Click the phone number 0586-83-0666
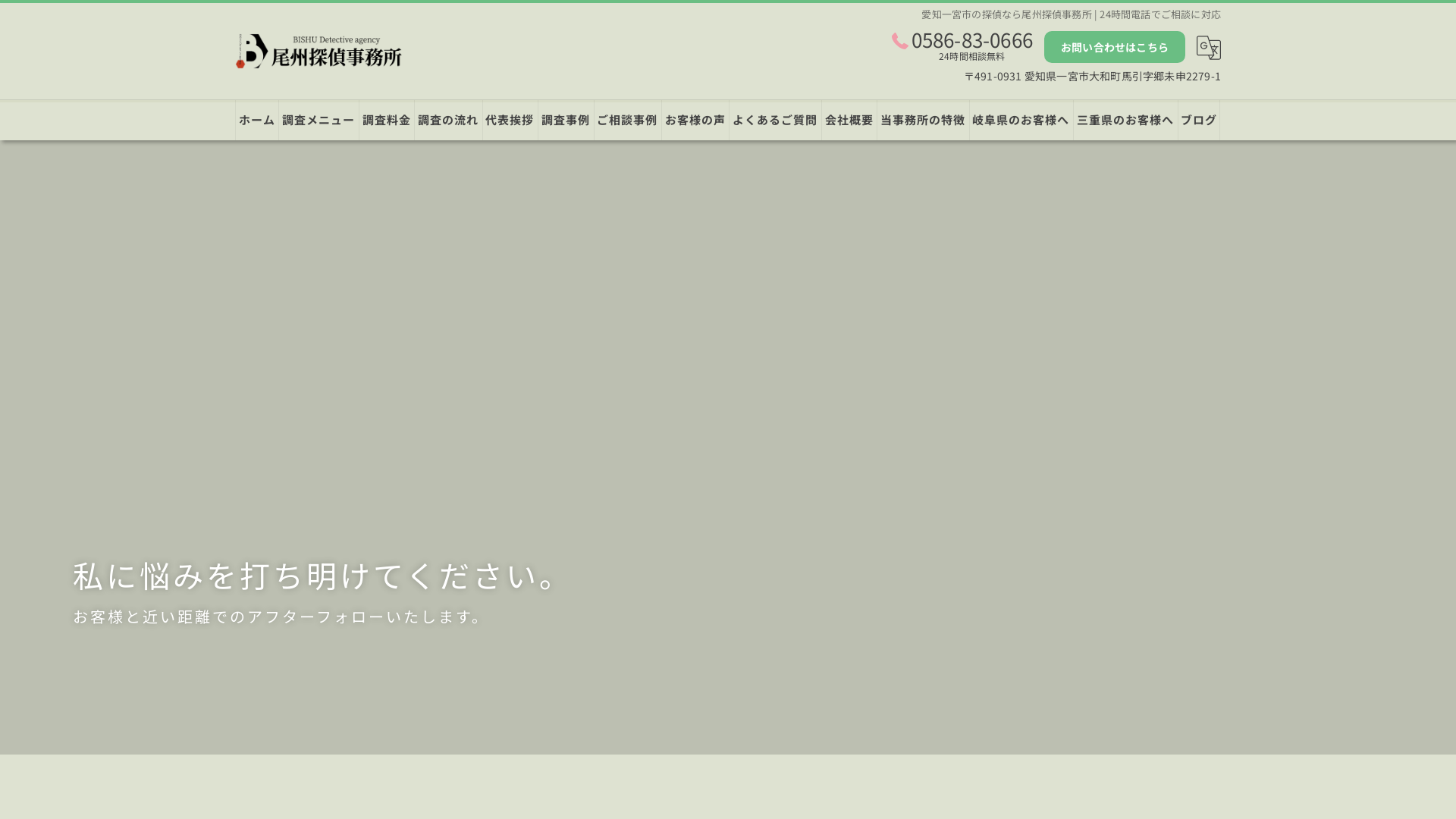The image size is (1456, 819). [x=971, y=40]
